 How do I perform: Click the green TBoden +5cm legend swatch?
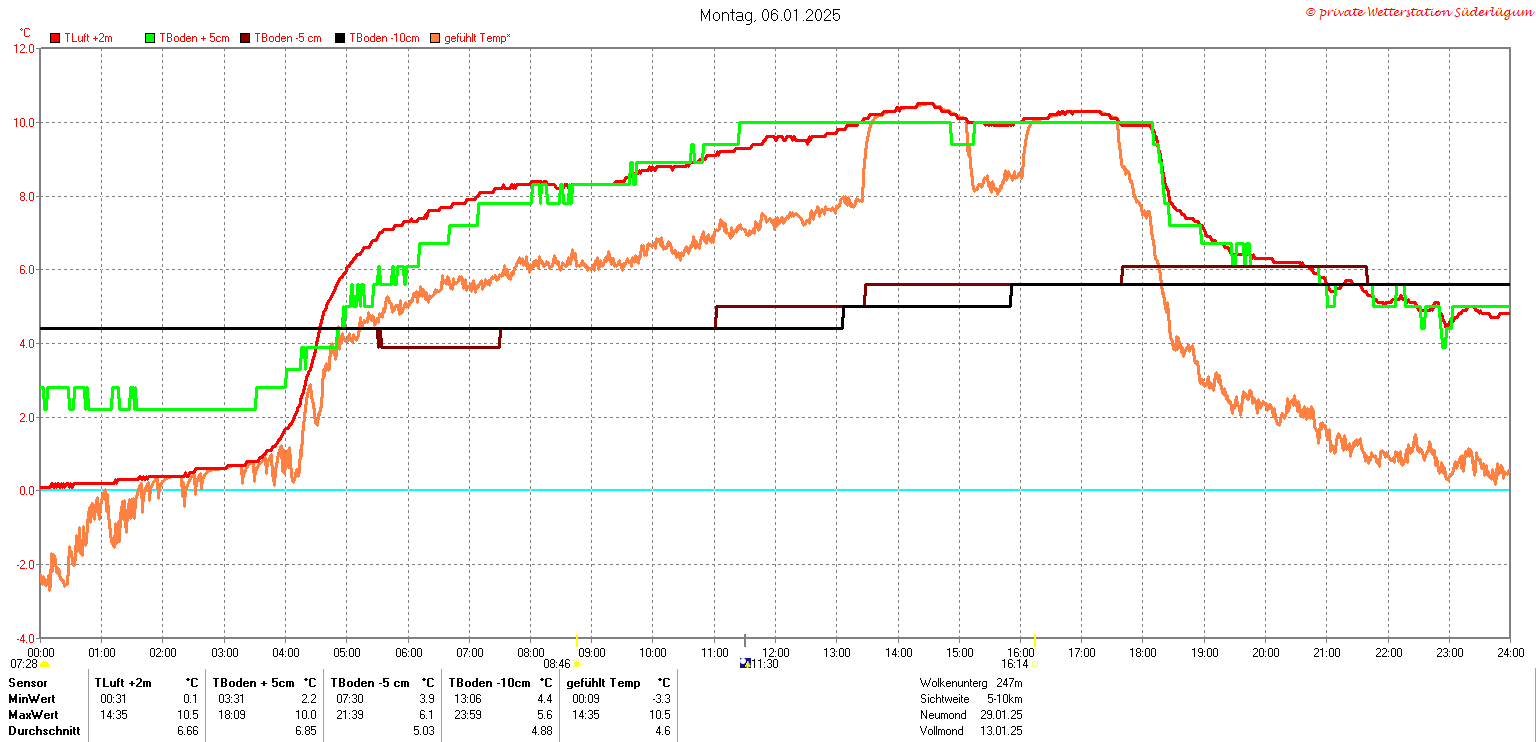[150, 38]
